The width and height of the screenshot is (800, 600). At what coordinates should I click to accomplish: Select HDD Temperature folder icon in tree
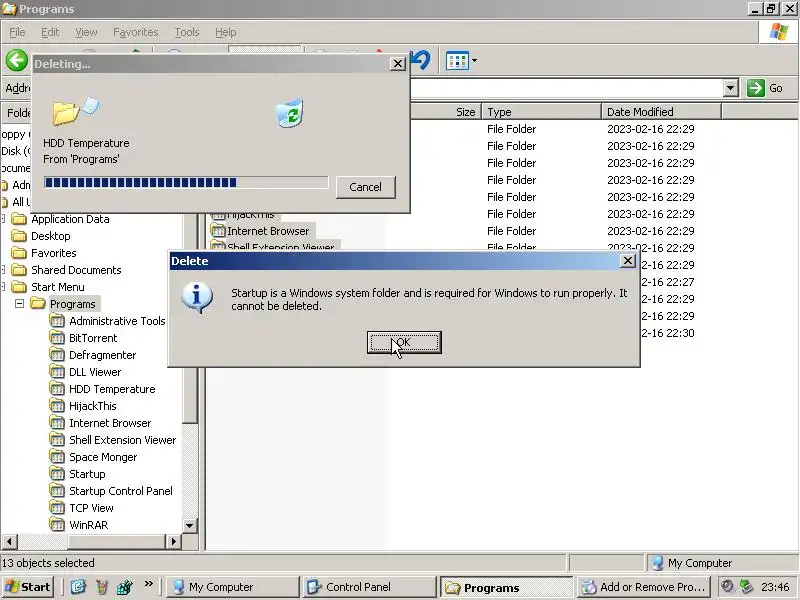coord(57,389)
